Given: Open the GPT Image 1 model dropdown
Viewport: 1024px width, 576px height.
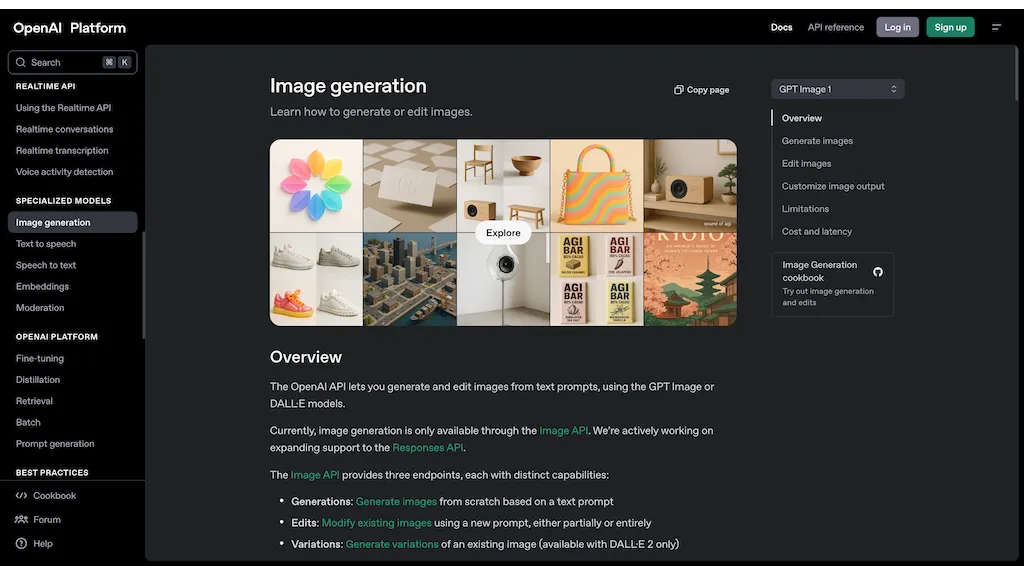Looking at the screenshot, I should 837,89.
